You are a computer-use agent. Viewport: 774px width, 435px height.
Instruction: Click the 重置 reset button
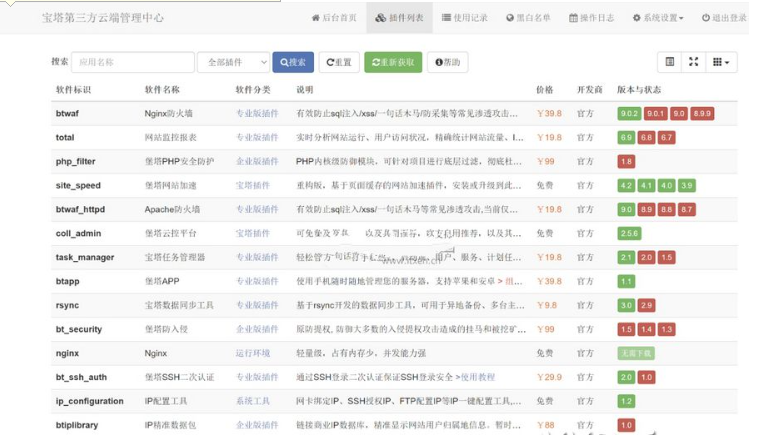click(339, 62)
